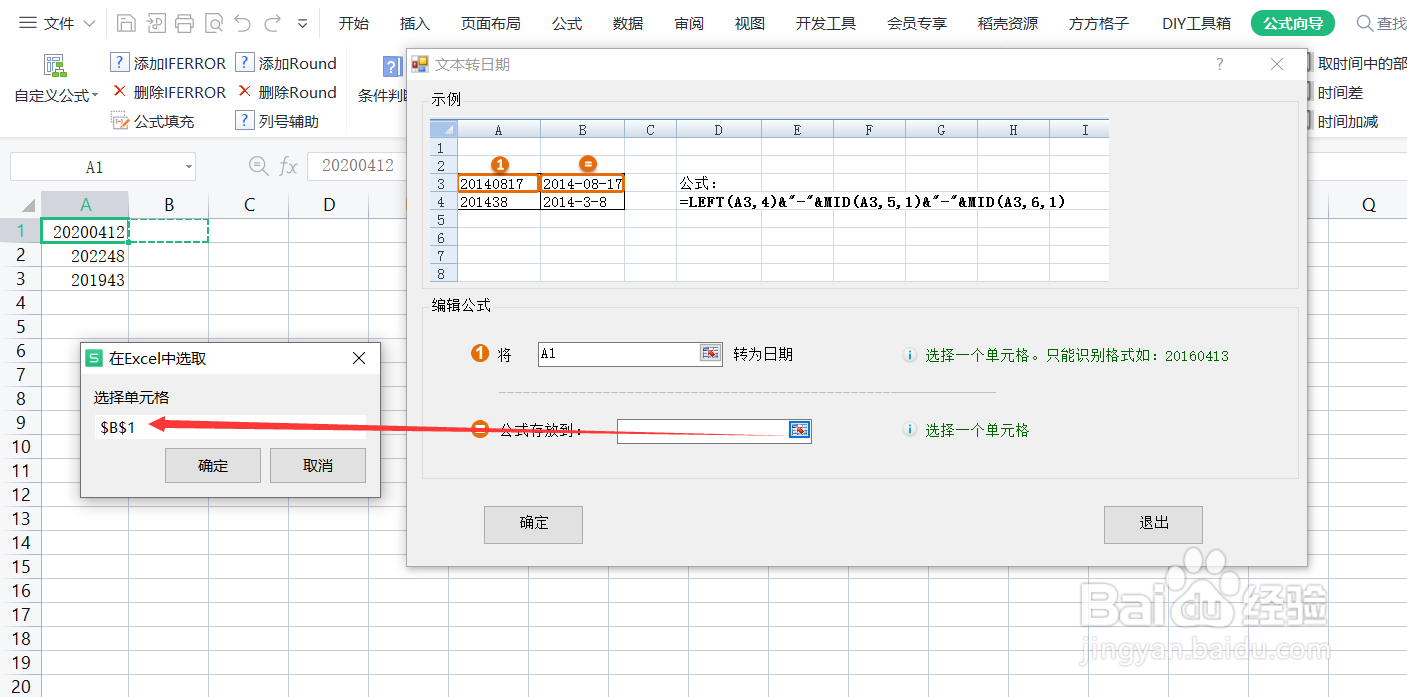
Task: Click the info icon before 选择一个单元格 hint
Action: point(910,430)
